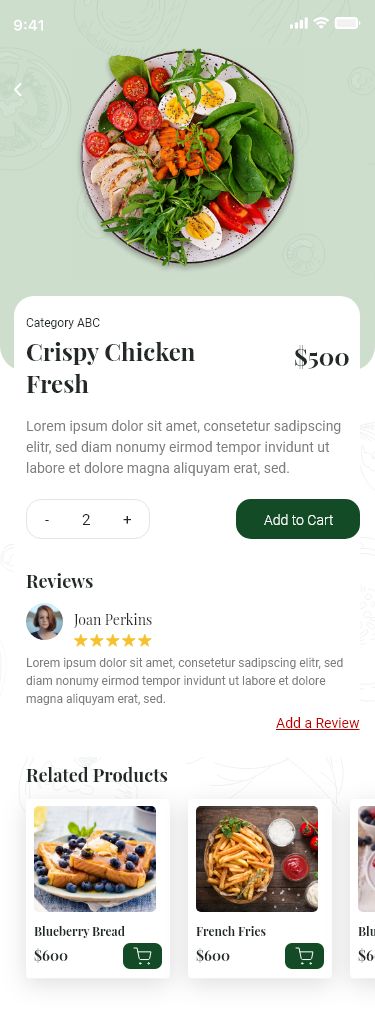Image resolution: width=375 pixels, height=1010 pixels.
Task: Tap the Crispy Chicken salad plate image
Action: pyautogui.click(x=188, y=157)
